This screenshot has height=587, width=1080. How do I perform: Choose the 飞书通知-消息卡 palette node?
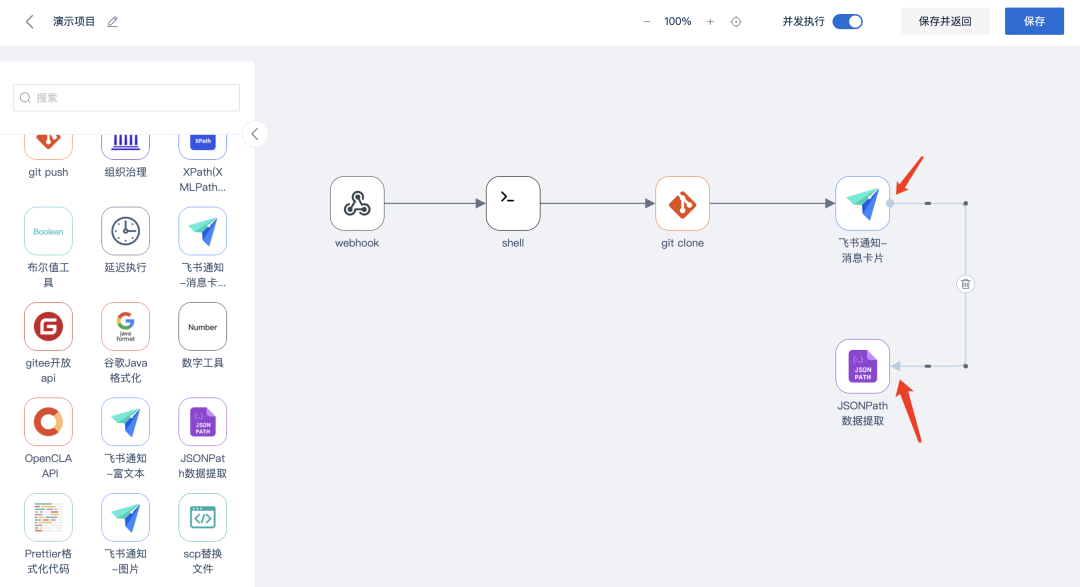tap(202, 231)
